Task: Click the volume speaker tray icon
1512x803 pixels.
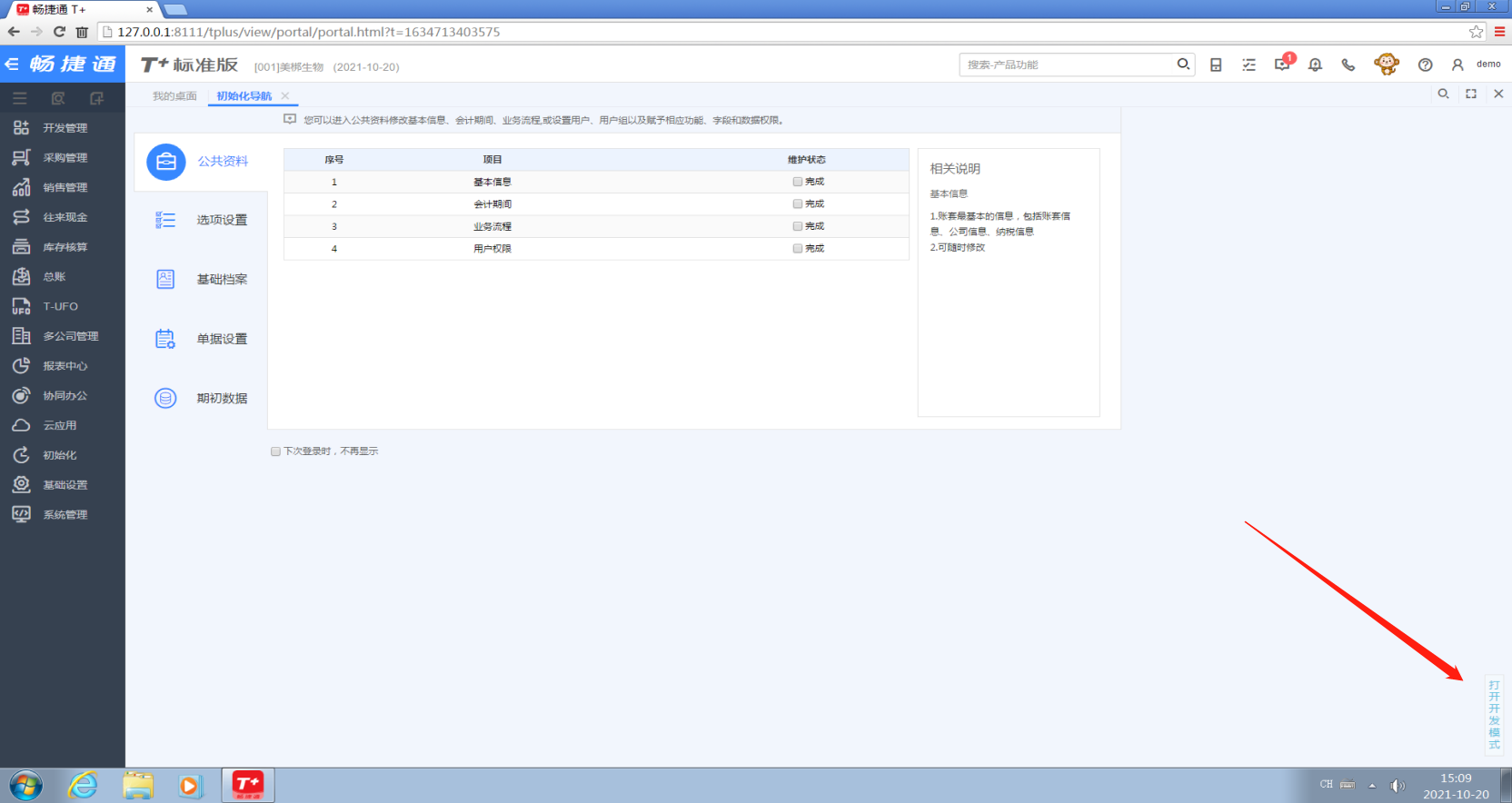Action: [1398, 786]
